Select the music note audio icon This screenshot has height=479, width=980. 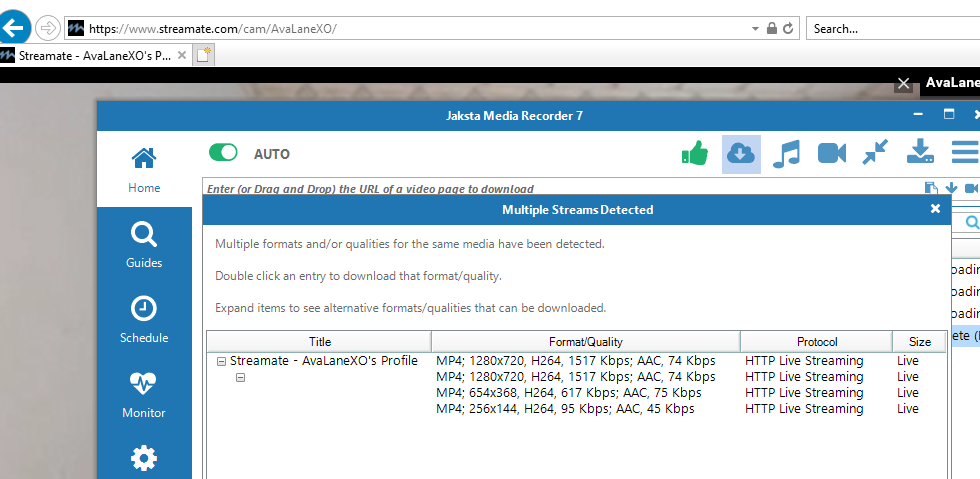click(786, 154)
